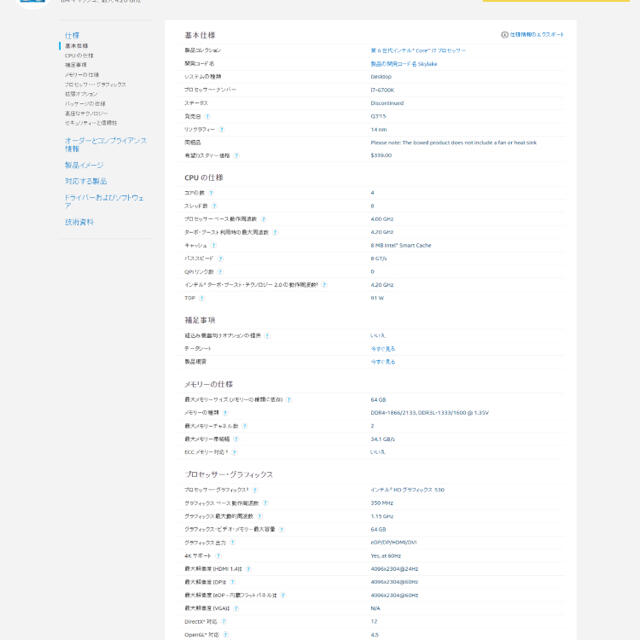Open 製品イメージ section in sidebar
Screen dimensions: 640x640
pyautogui.click(x=84, y=165)
